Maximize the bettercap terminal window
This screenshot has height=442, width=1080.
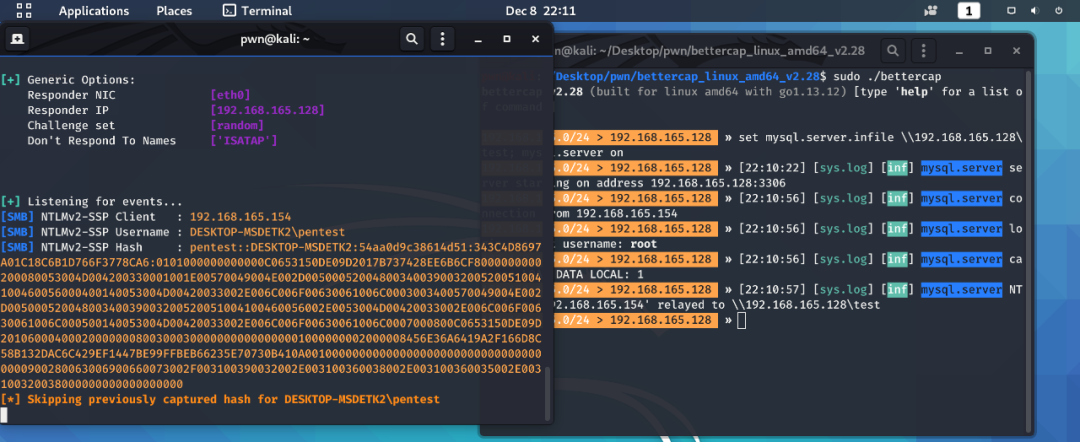coord(988,50)
